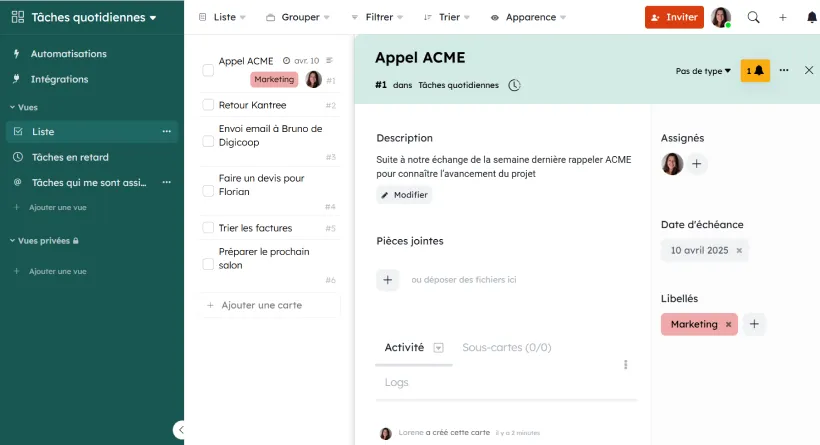This screenshot has height=445, width=820.
Task: Open card more options three dots
Action: click(783, 70)
